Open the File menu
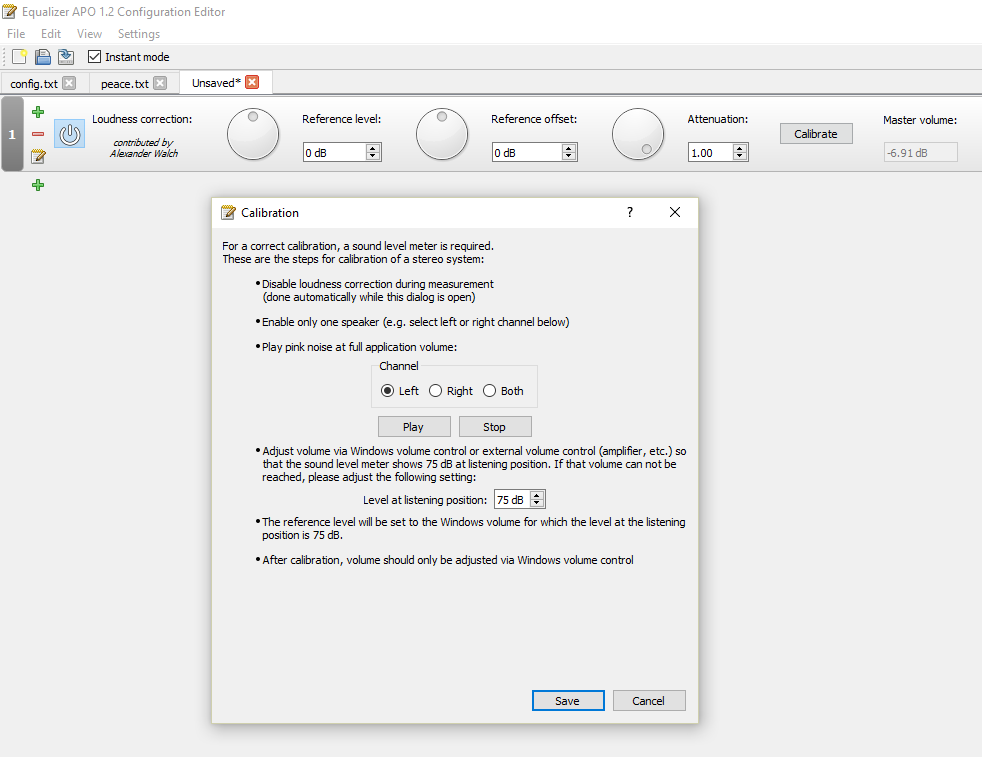The height and width of the screenshot is (757, 982). click(x=16, y=34)
